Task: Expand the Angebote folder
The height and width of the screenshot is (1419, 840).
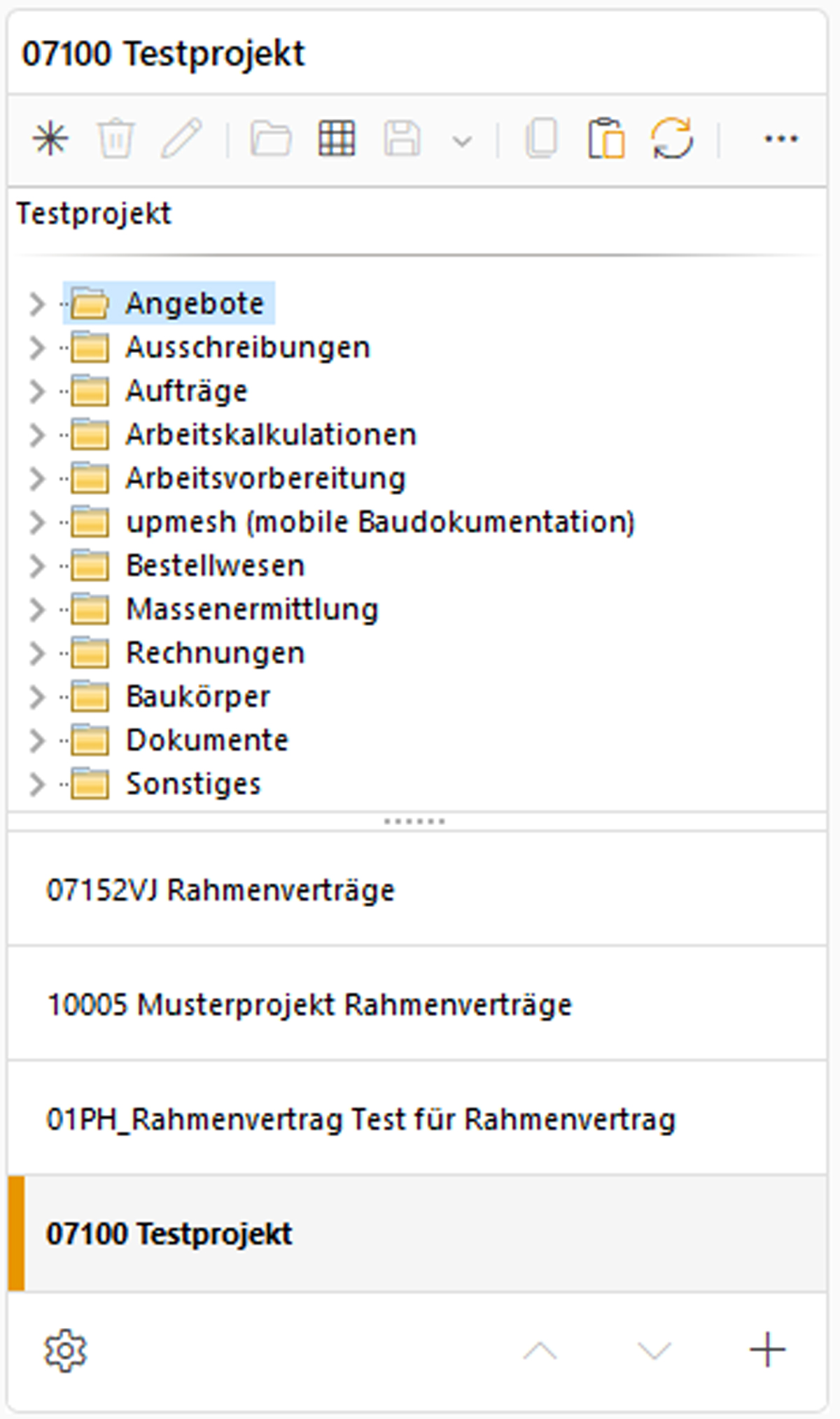Action: (x=36, y=304)
